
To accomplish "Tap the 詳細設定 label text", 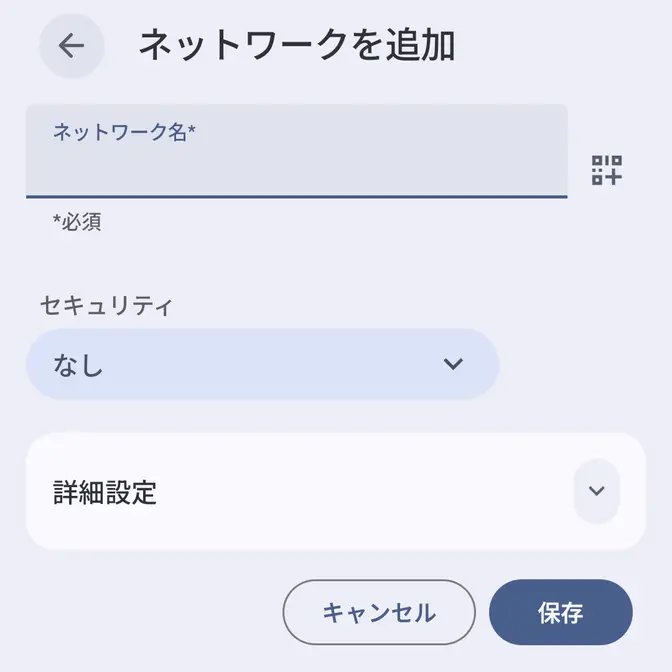I will 105,492.
